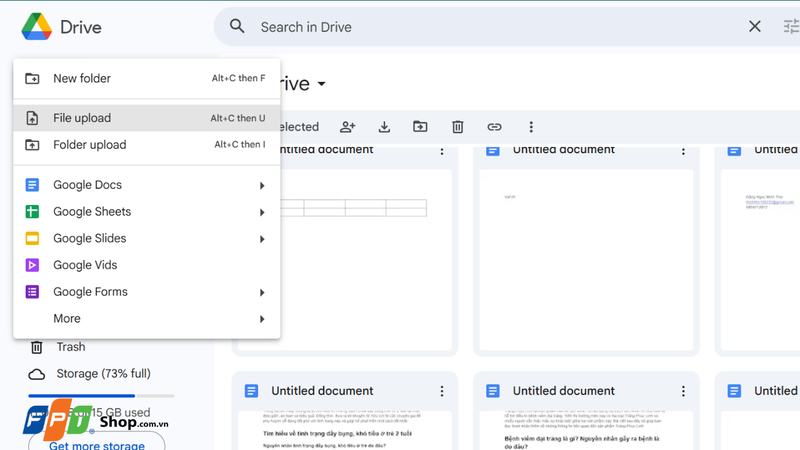Open second top-row Untitled document thumbnail
Screen dimensions: 800x450
click(x=586, y=259)
